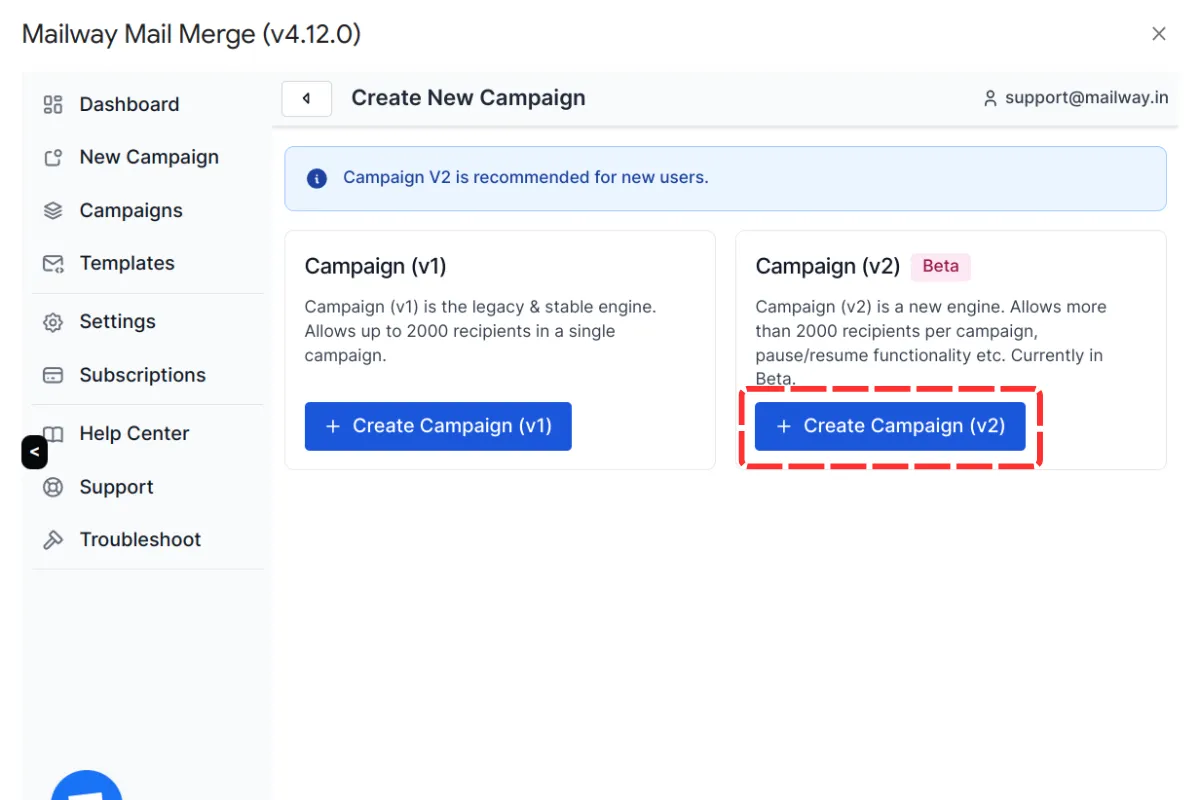Click the info icon in the blue banner
1200x800 pixels.
coord(317,177)
